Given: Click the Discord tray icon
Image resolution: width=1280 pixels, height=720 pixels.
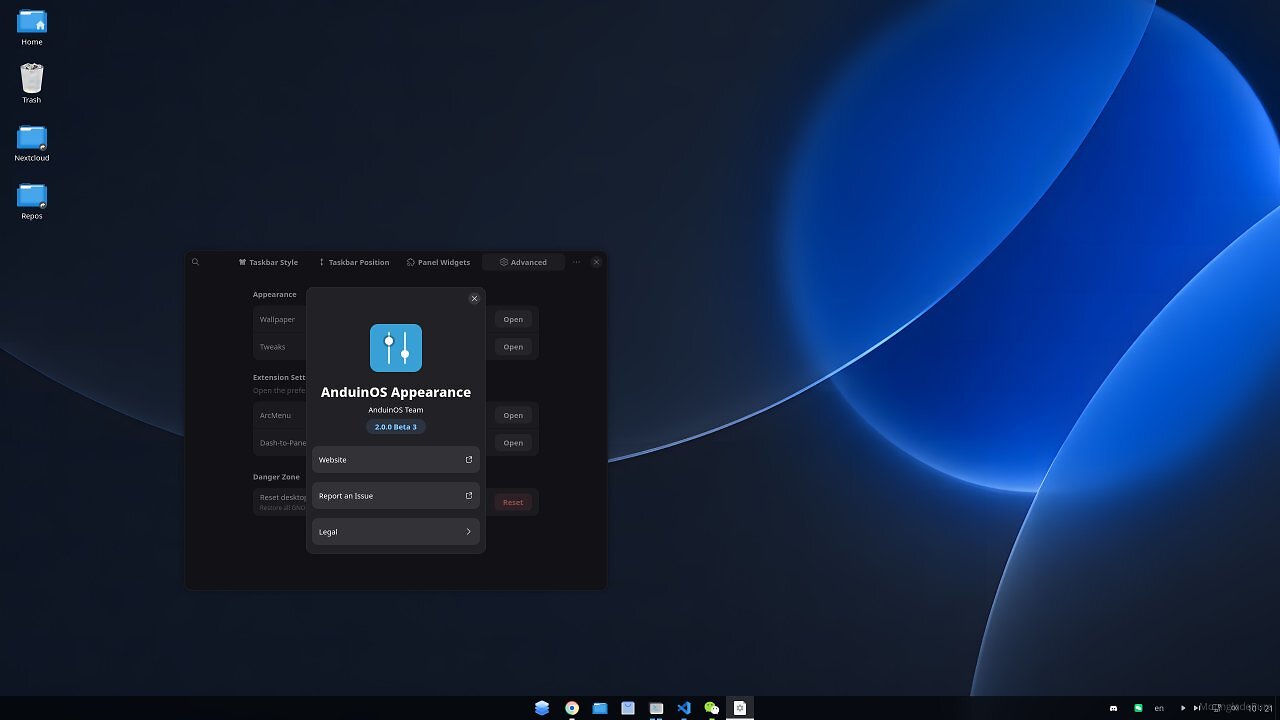Looking at the screenshot, I should point(1114,708).
